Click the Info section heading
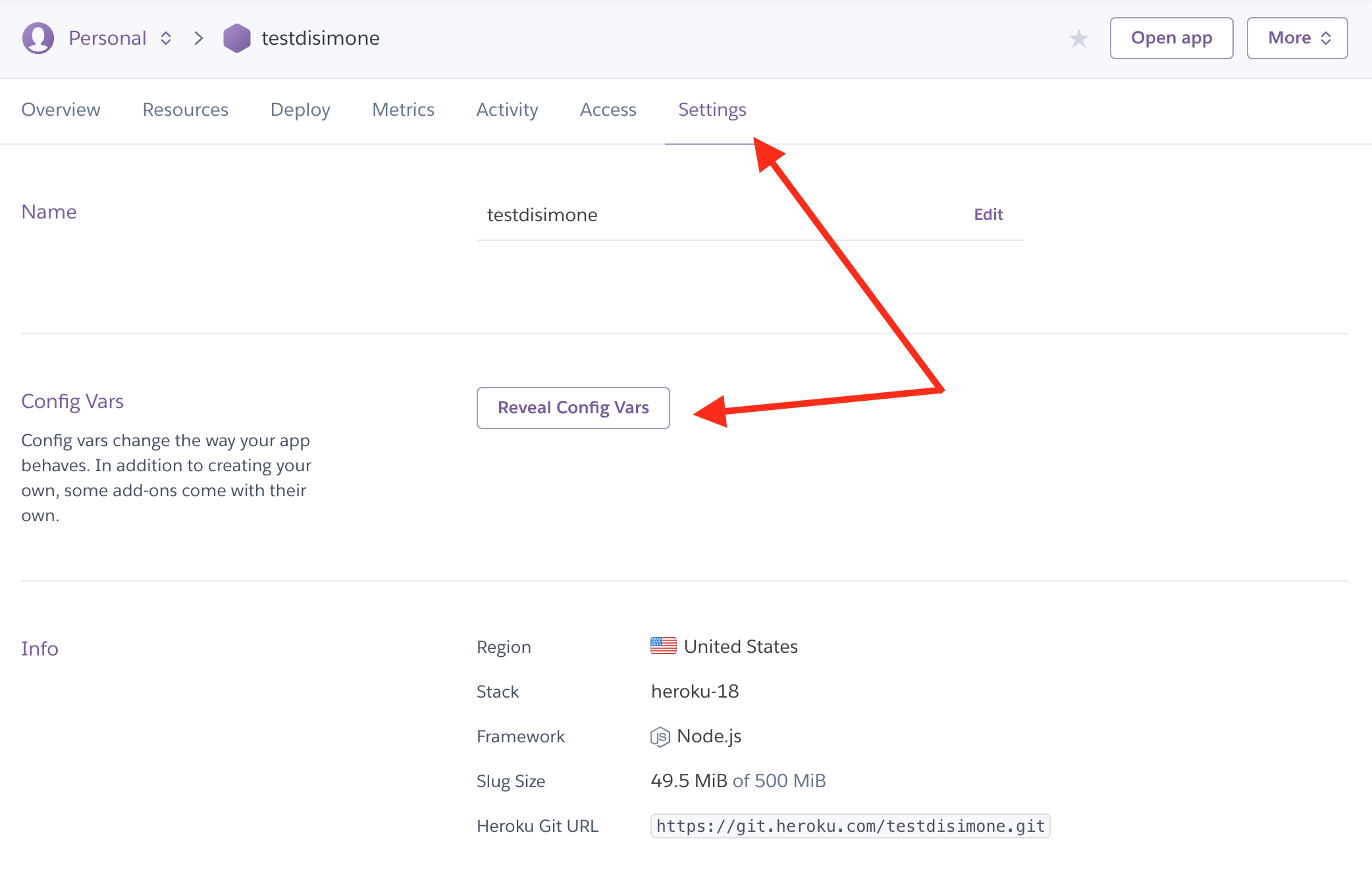This screenshot has height=870, width=1372. [x=40, y=649]
